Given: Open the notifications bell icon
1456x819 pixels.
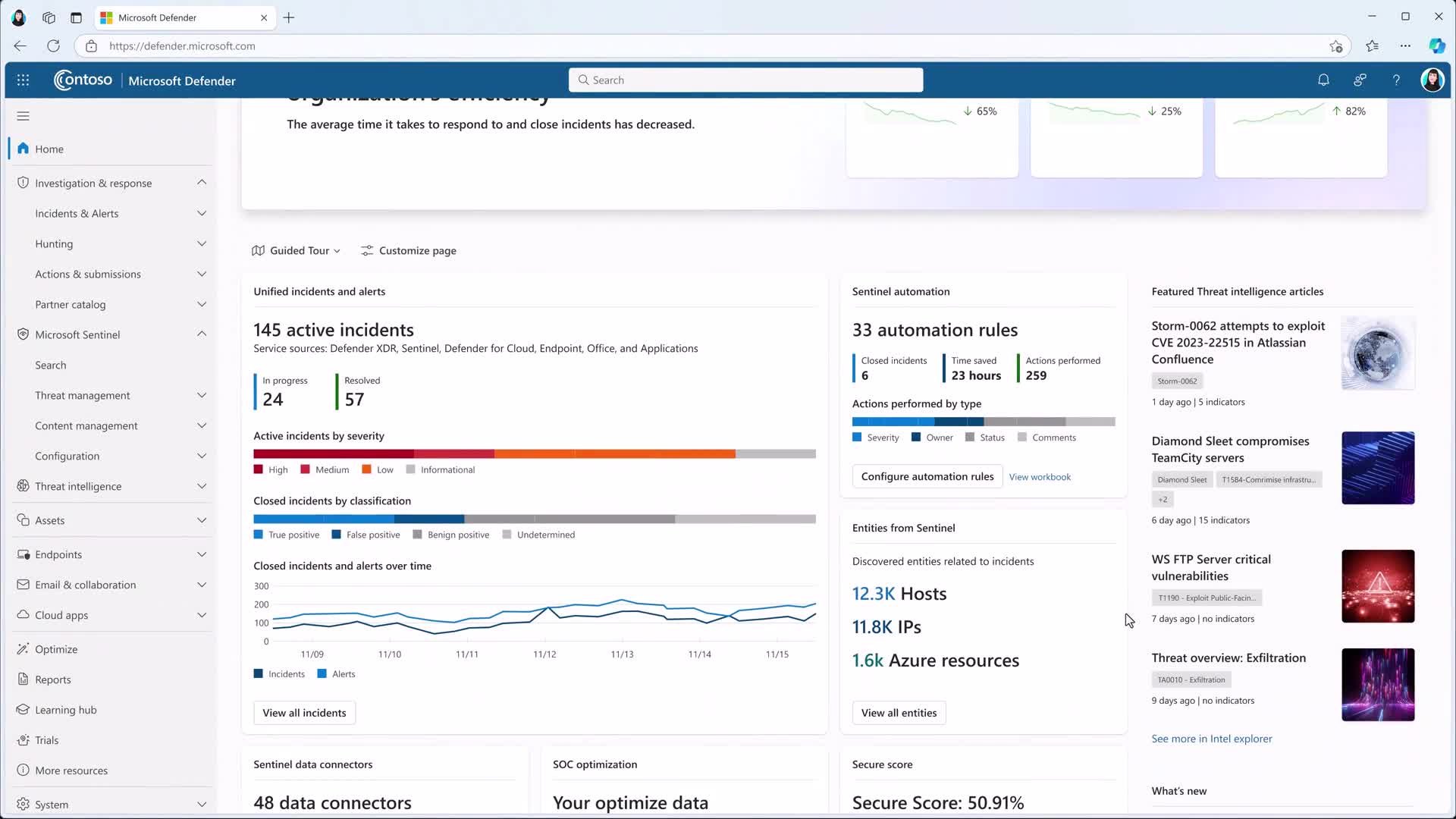Looking at the screenshot, I should [x=1323, y=80].
